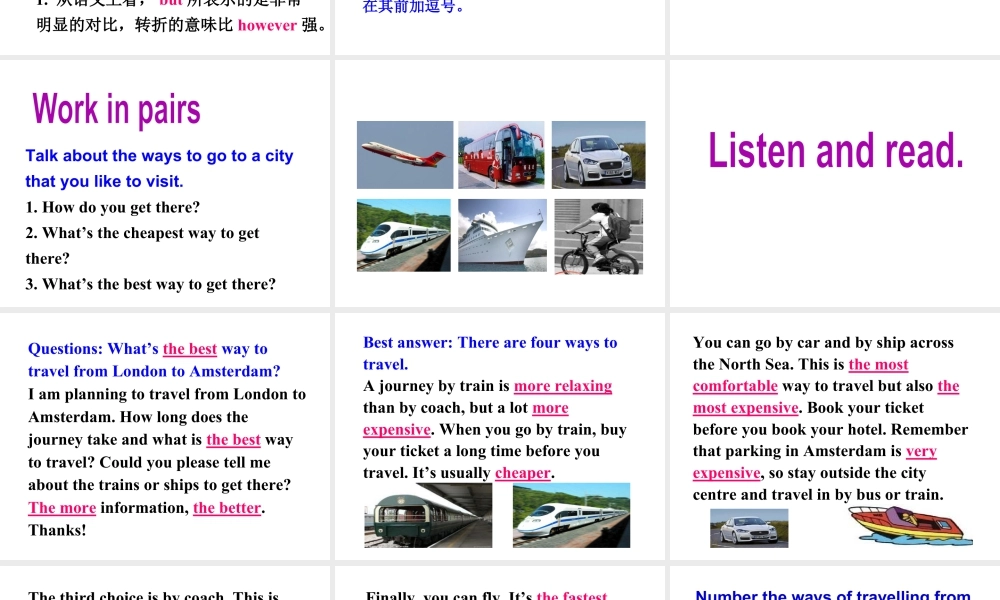Select the cruise ship picture
1000x600 pixels.
click(x=502, y=236)
